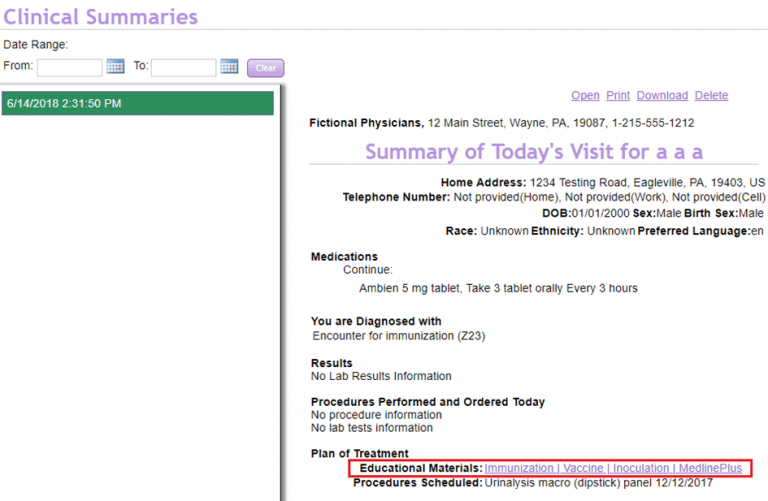Click the Summary of Today's Visit title
768x501 pixels.
[534, 152]
